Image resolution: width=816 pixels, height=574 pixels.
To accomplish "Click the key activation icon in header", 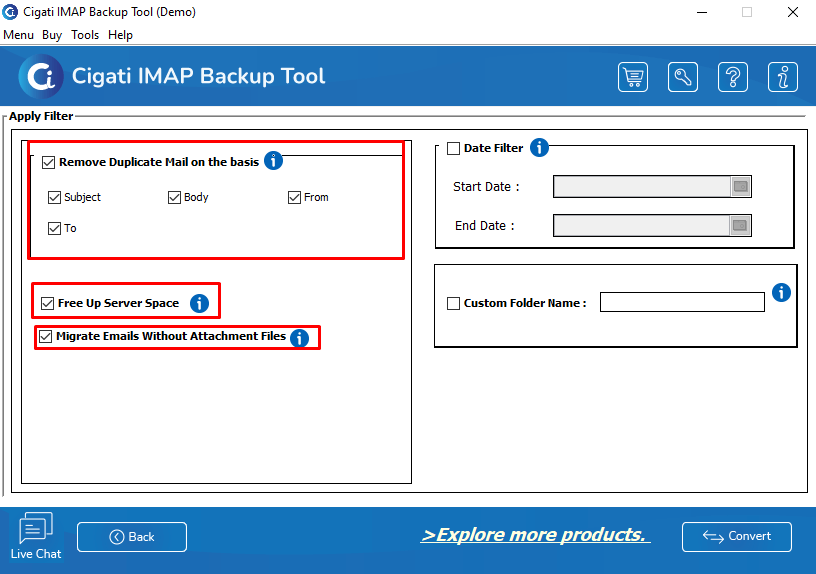I will [x=683, y=77].
